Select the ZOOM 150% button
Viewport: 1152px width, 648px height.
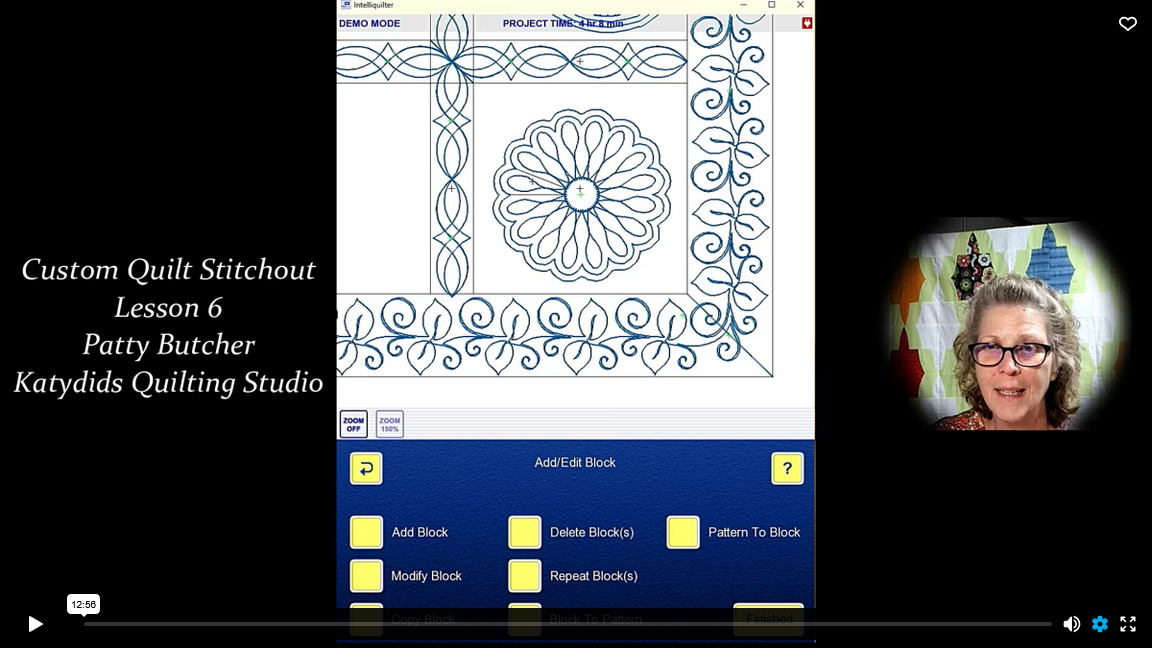(x=389, y=424)
